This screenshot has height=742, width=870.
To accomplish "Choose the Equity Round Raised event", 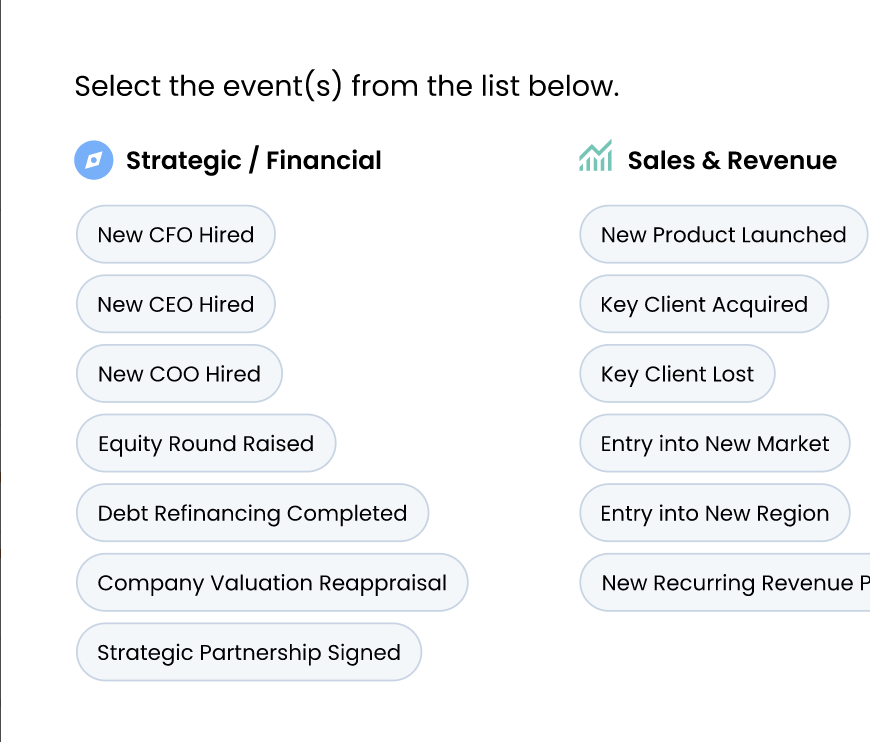I will (x=206, y=444).
